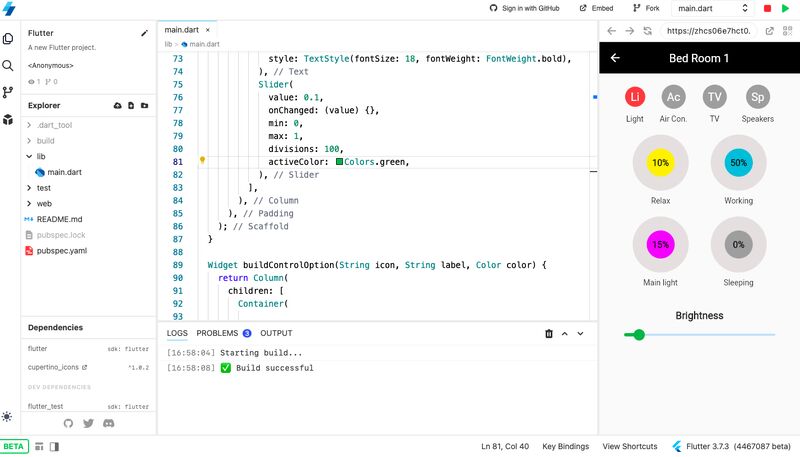Reload the preview with refresh icon
Viewport: 800px width, 457px height.
pyautogui.click(x=649, y=31)
